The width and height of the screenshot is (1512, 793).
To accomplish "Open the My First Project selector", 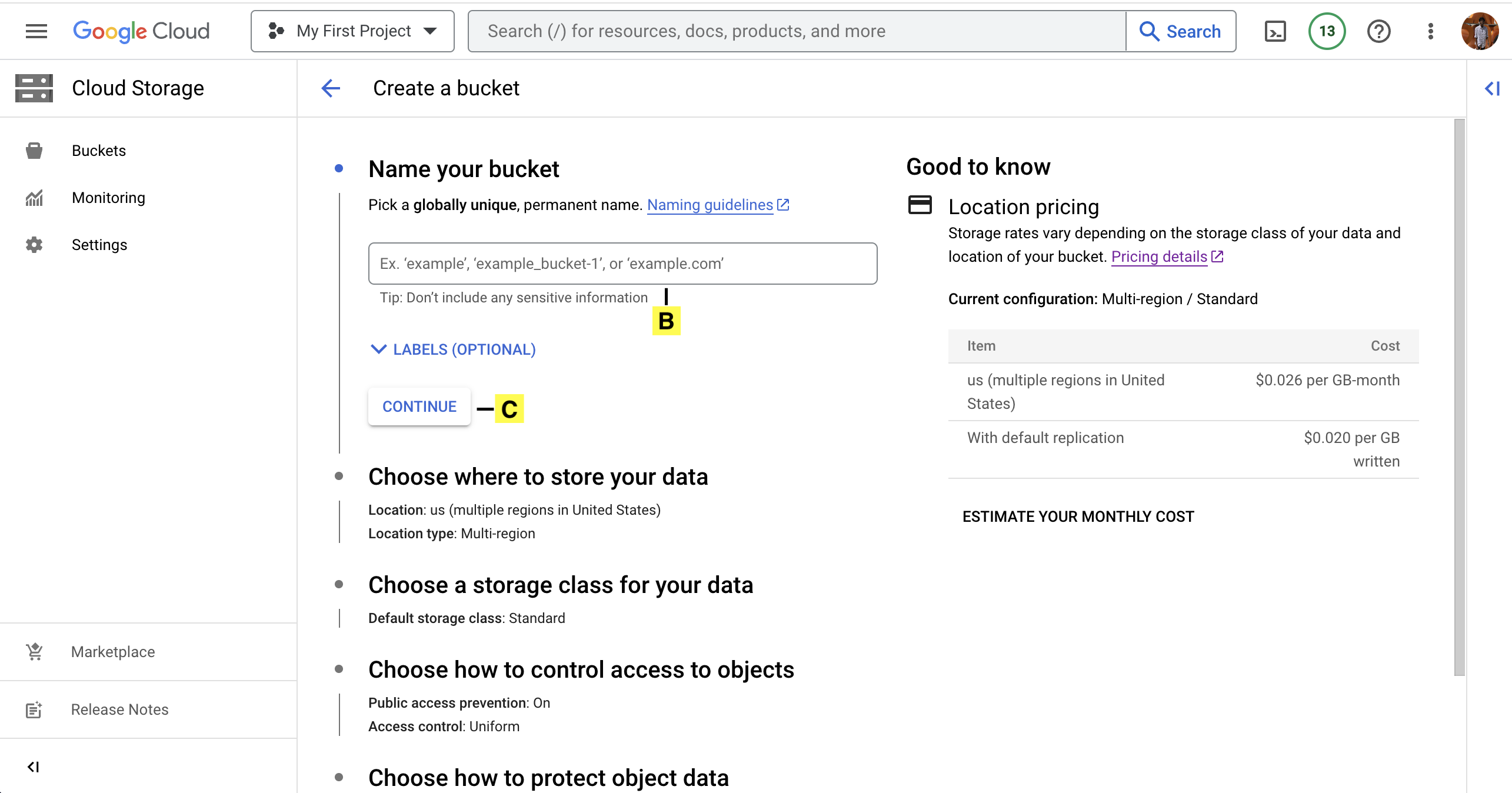I will click(352, 31).
